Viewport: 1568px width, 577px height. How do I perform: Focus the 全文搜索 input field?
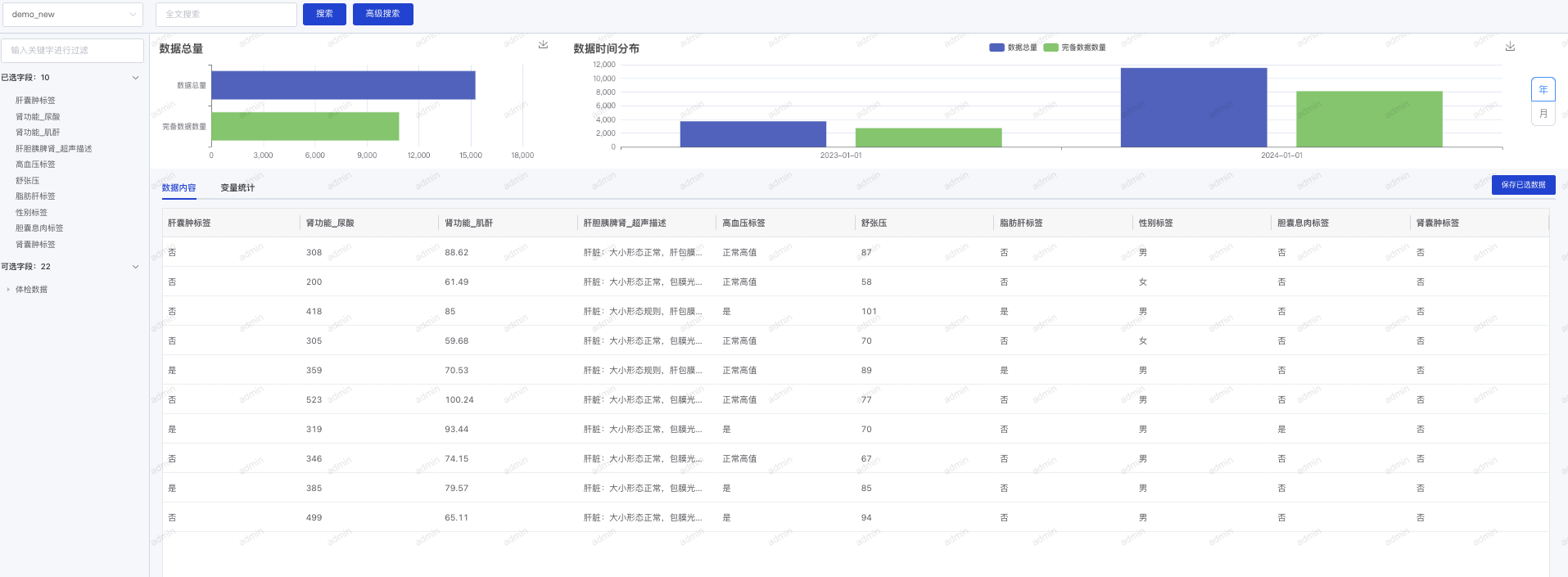click(x=226, y=15)
